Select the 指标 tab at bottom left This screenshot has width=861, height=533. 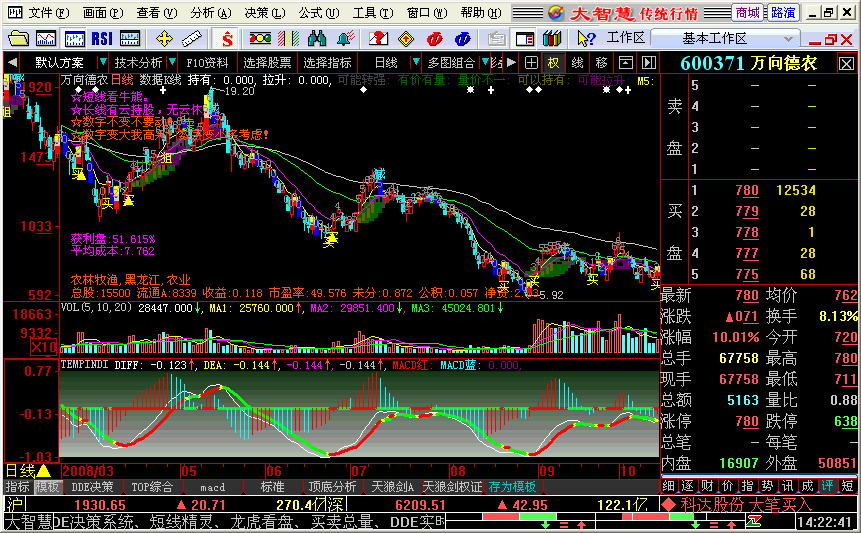point(18,487)
